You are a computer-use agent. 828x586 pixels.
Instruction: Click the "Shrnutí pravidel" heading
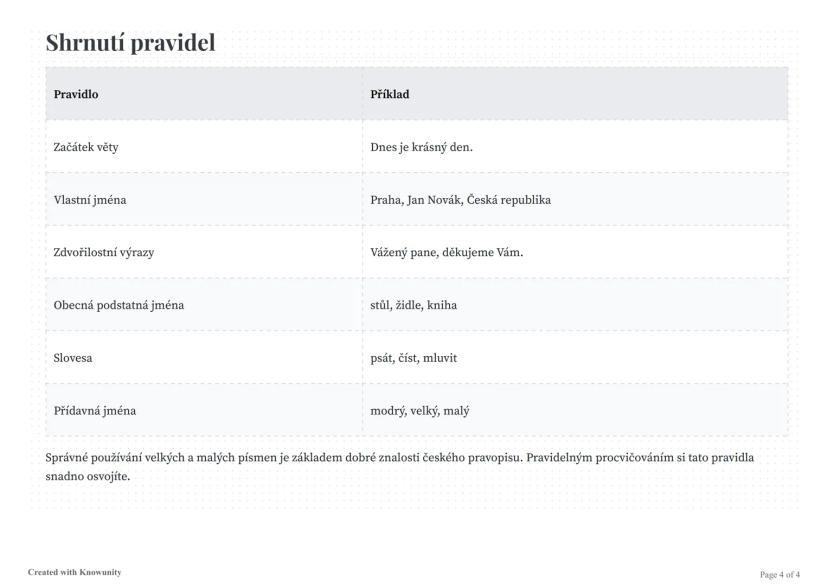pyautogui.click(x=130, y=43)
